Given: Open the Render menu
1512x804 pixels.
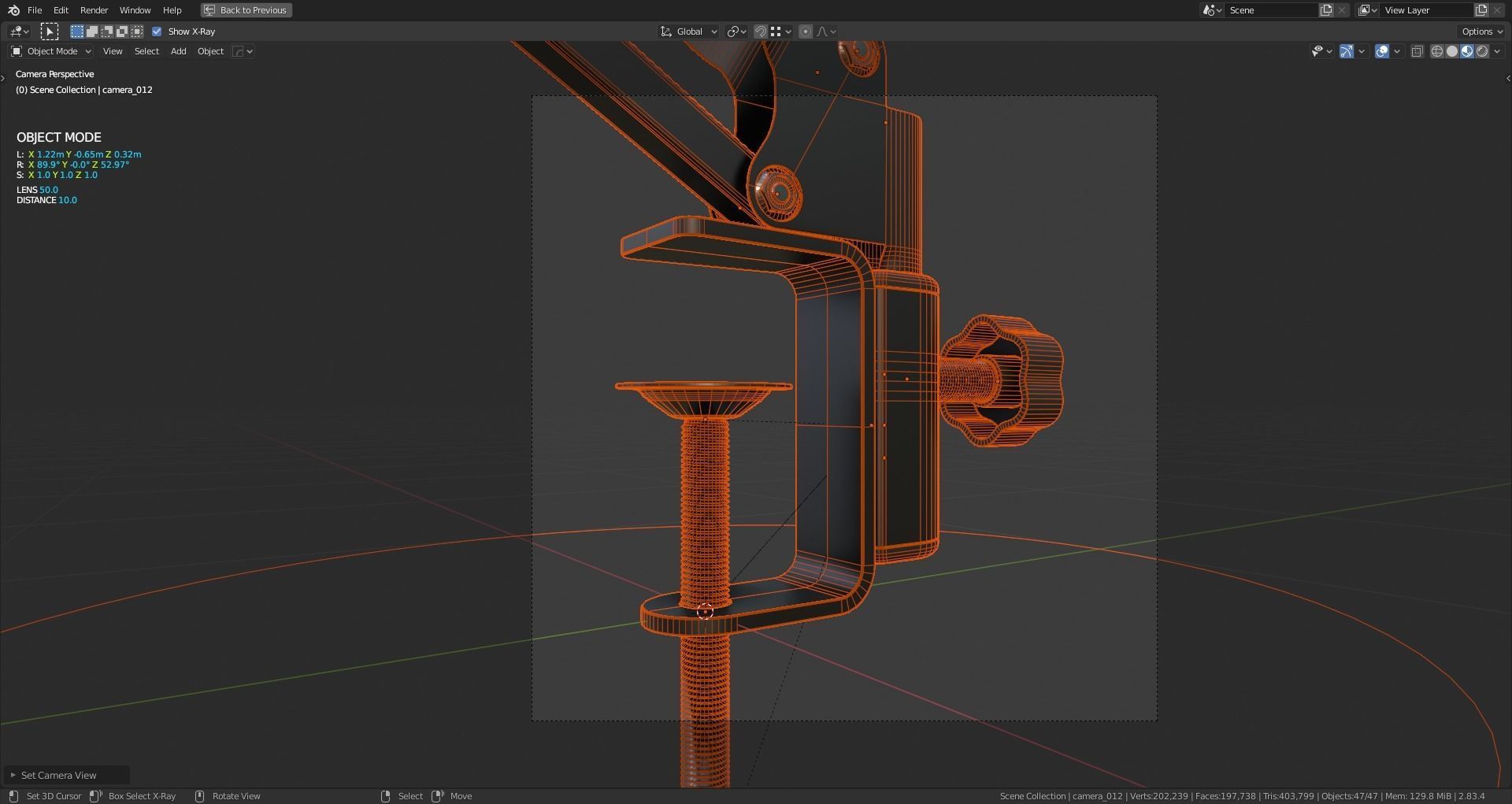Looking at the screenshot, I should coord(94,10).
